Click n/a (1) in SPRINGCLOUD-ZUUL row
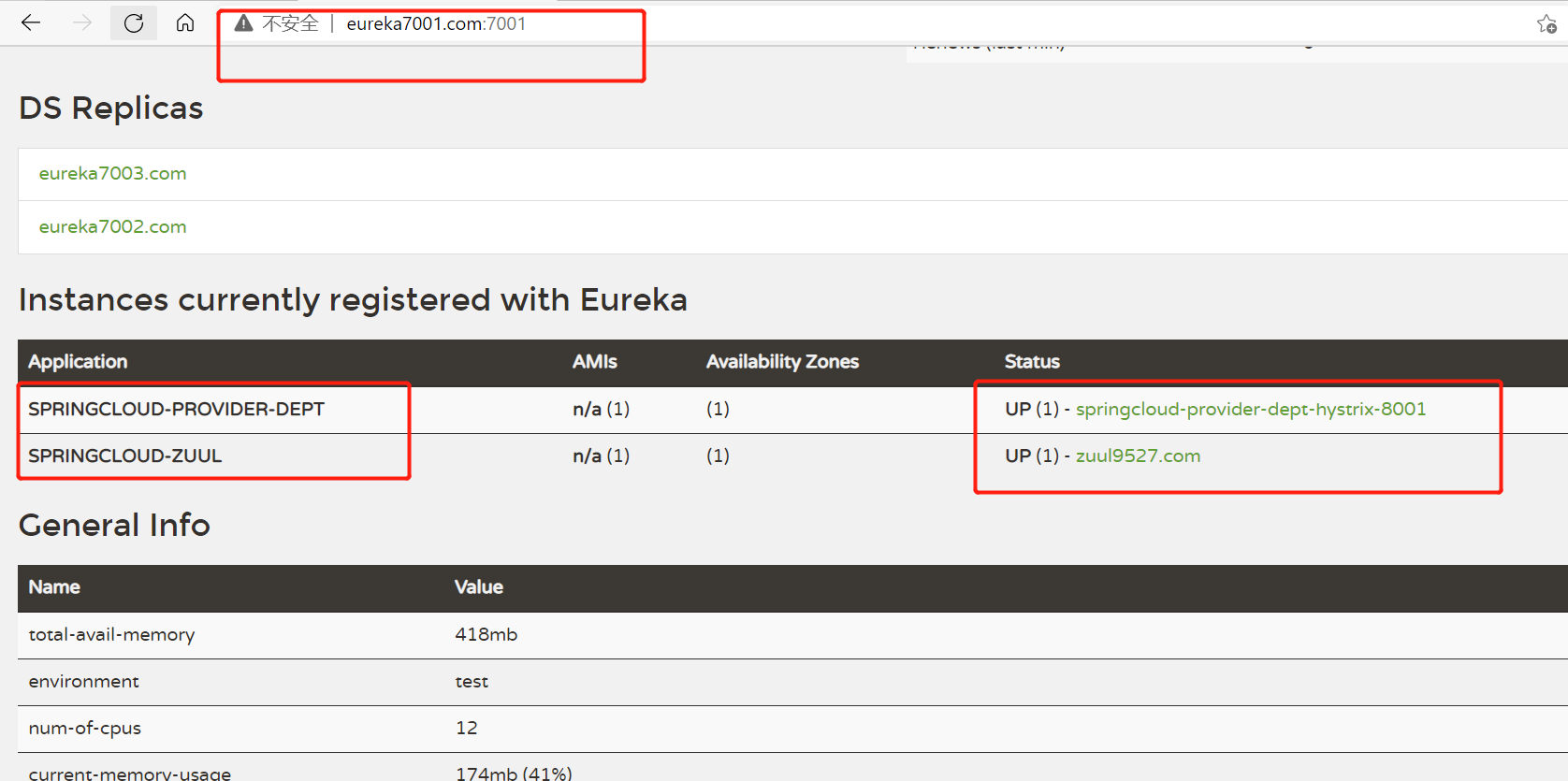The width and height of the screenshot is (1568, 781). point(601,456)
